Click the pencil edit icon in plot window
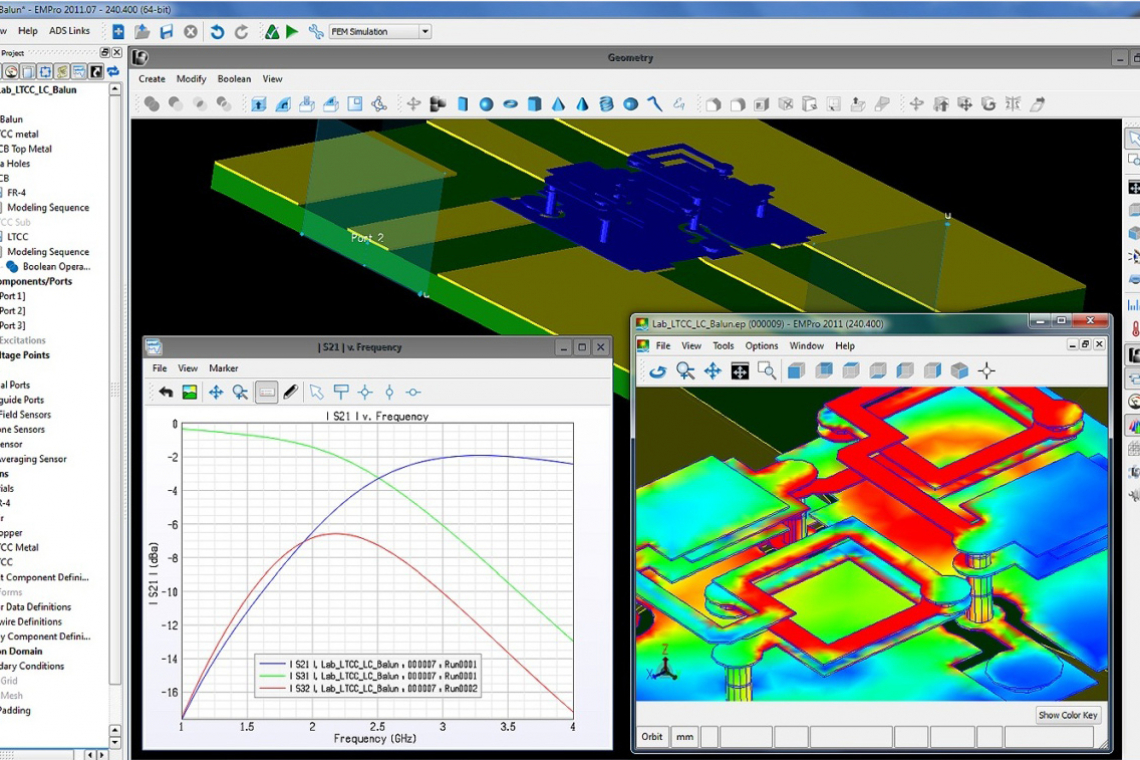Viewport: 1140px width, 760px height. click(x=290, y=393)
